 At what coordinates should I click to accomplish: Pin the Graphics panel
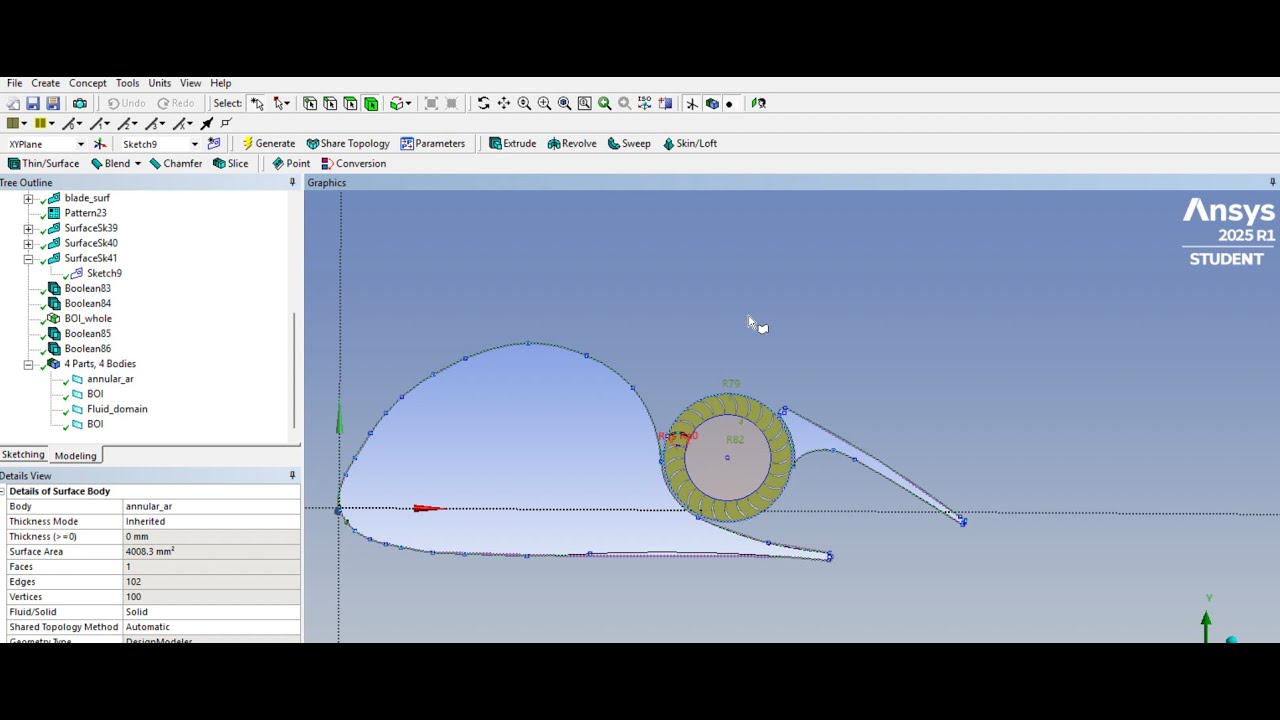1272,182
